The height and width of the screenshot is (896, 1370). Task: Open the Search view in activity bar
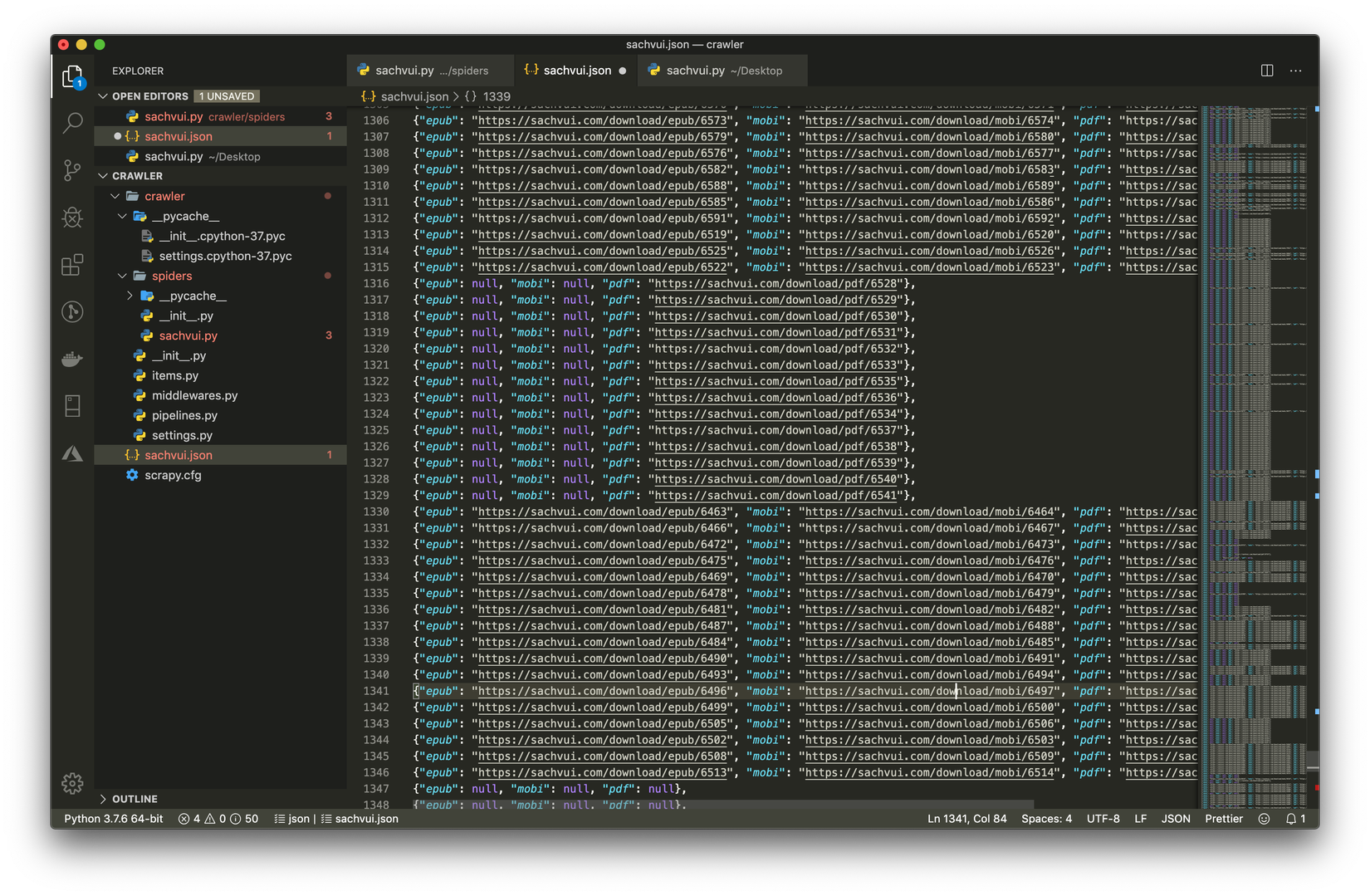(72, 123)
